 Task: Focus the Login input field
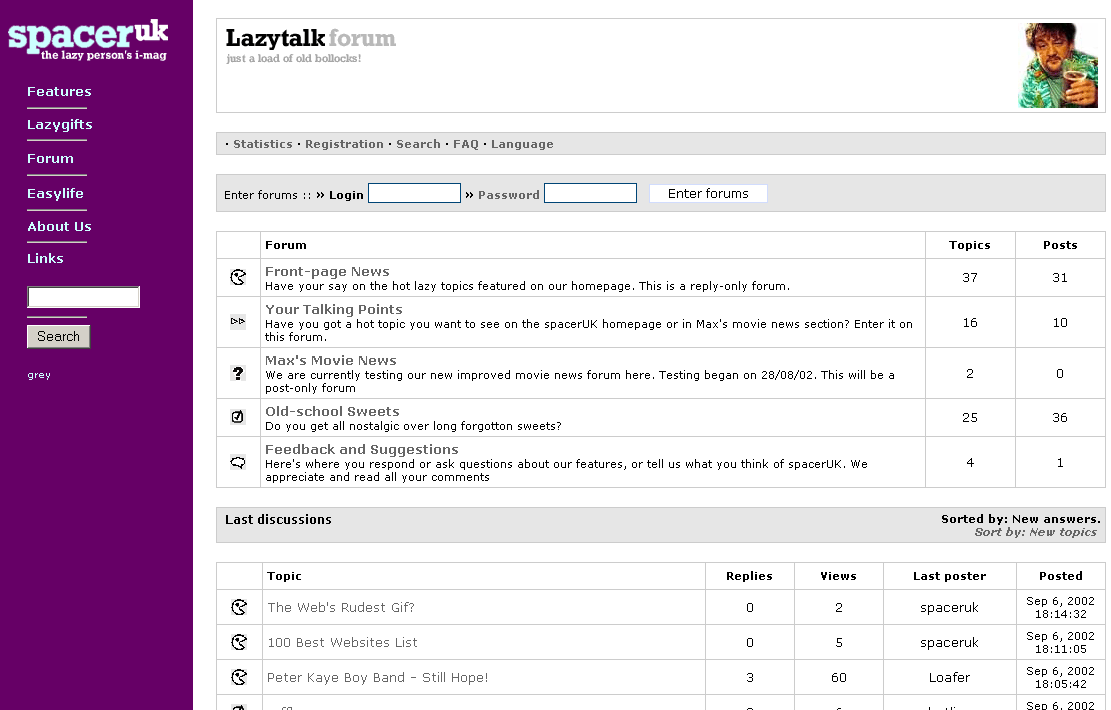[414, 193]
